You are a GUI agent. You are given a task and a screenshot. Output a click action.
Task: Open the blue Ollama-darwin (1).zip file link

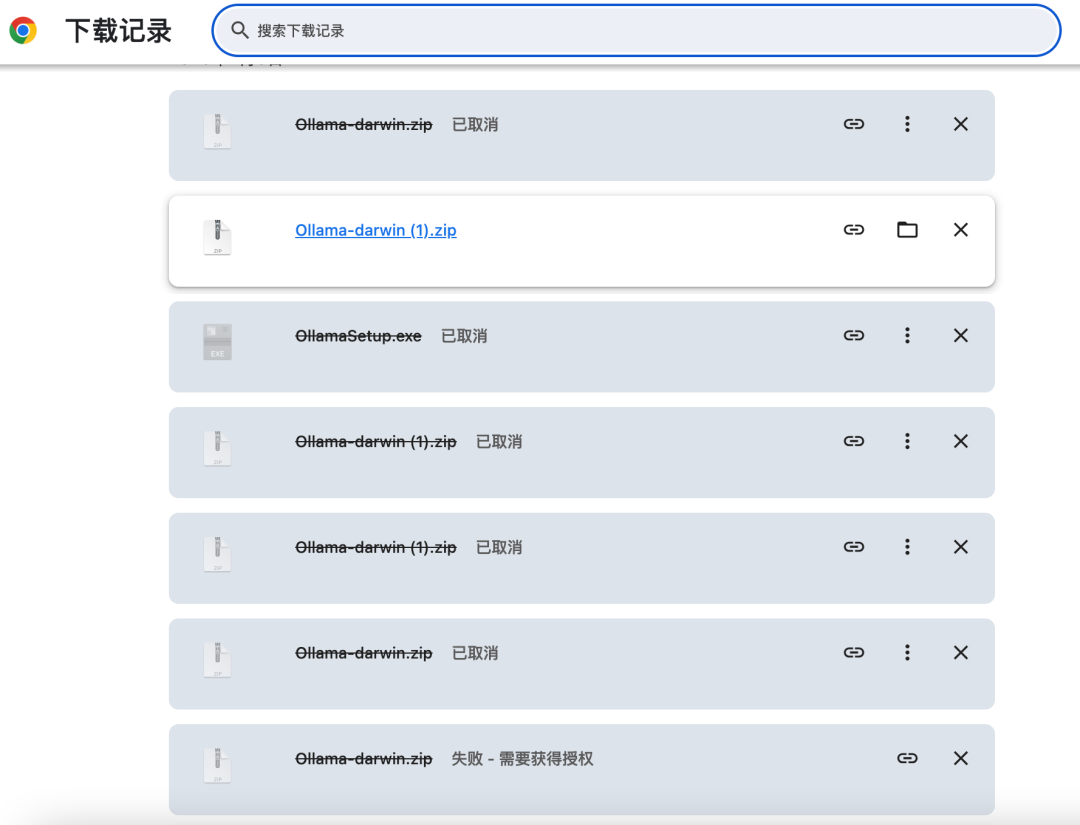click(375, 230)
